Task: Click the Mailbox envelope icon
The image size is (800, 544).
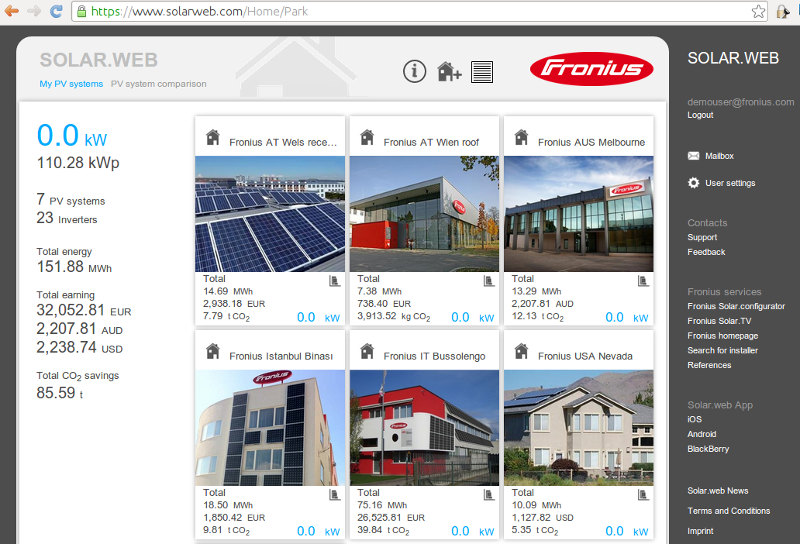Action: click(693, 156)
